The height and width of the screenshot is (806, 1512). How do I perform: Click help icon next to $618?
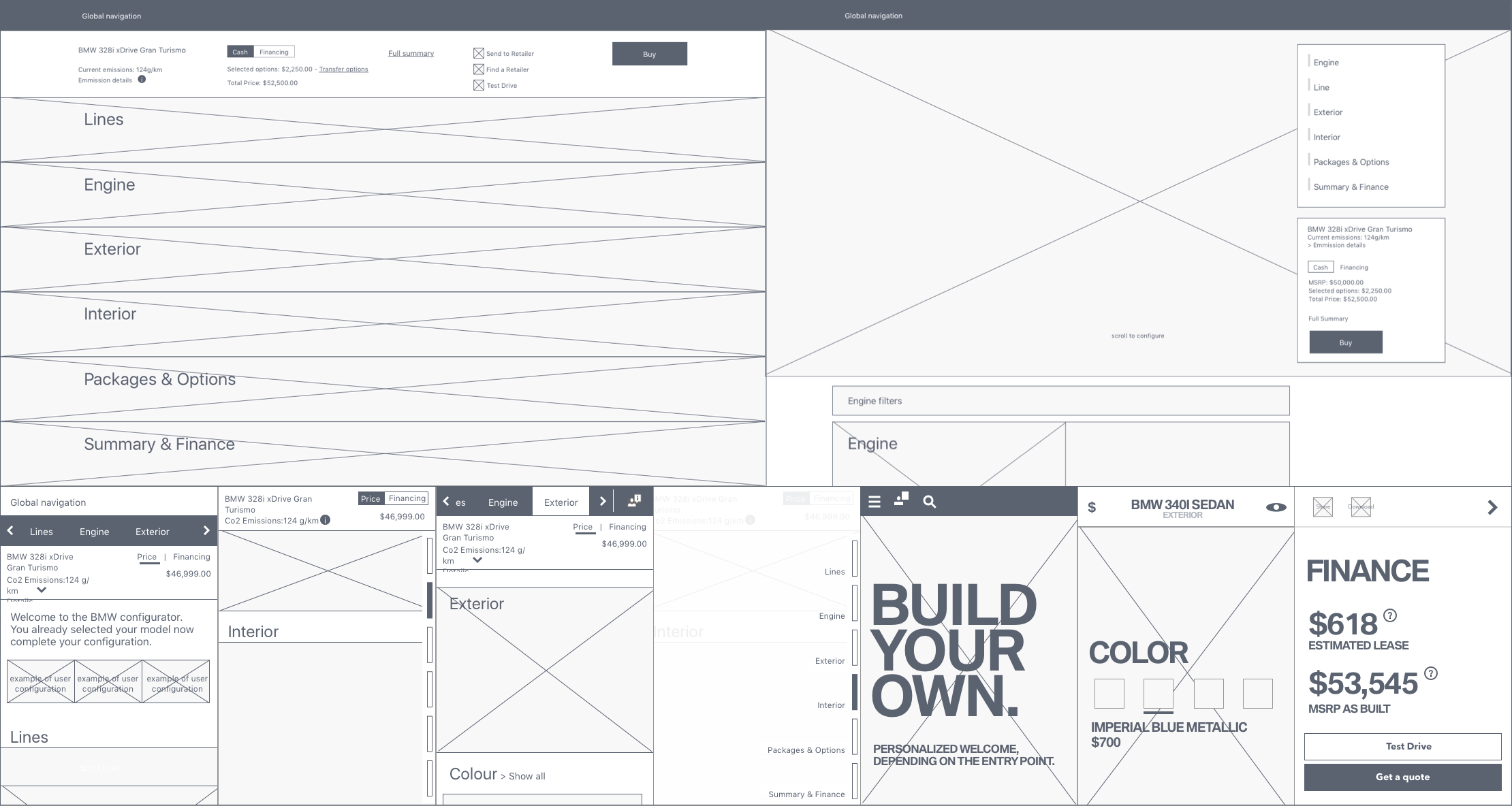(1390, 615)
